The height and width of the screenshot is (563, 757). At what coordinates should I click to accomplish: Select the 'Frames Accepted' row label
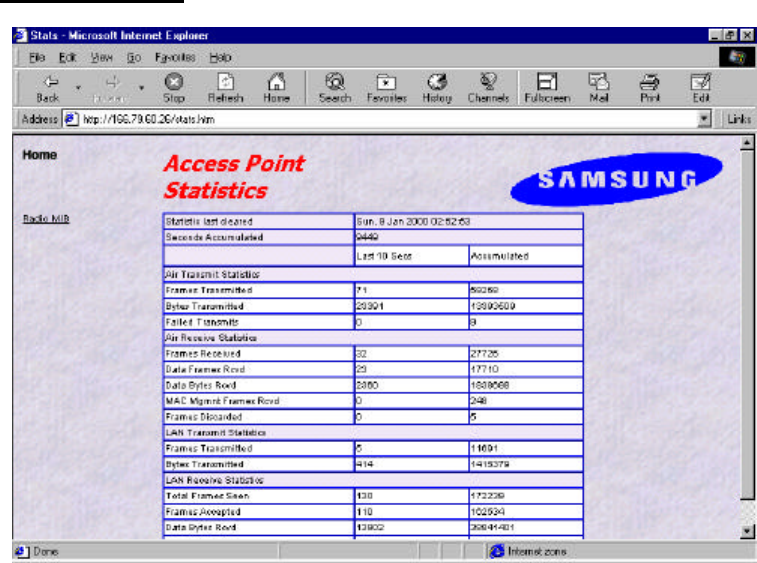[203, 512]
